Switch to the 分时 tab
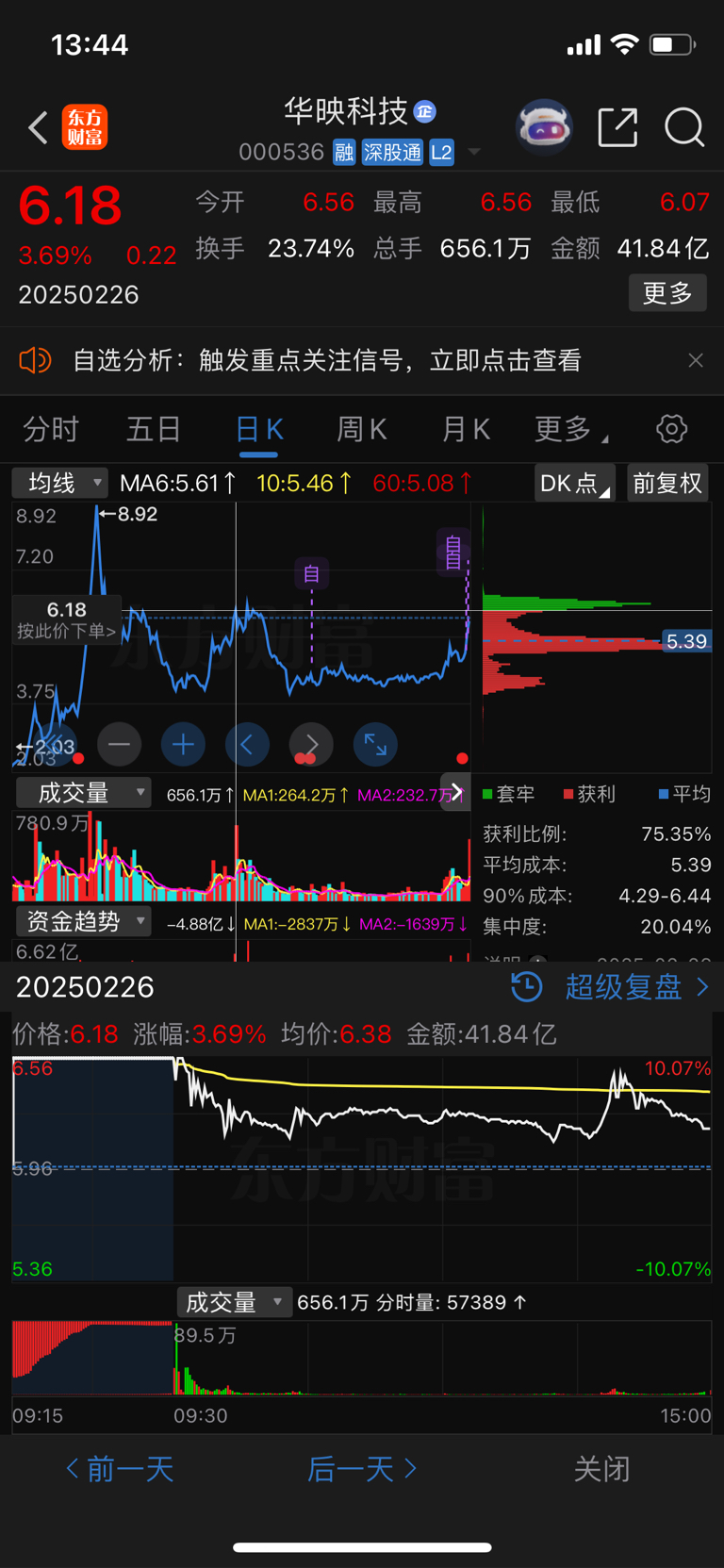This screenshot has width=724, height=1568. coord(51,430)
